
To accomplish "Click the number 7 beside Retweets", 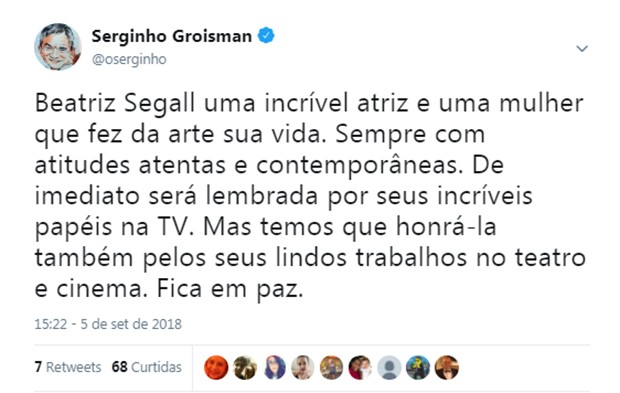I will (38, 367).
